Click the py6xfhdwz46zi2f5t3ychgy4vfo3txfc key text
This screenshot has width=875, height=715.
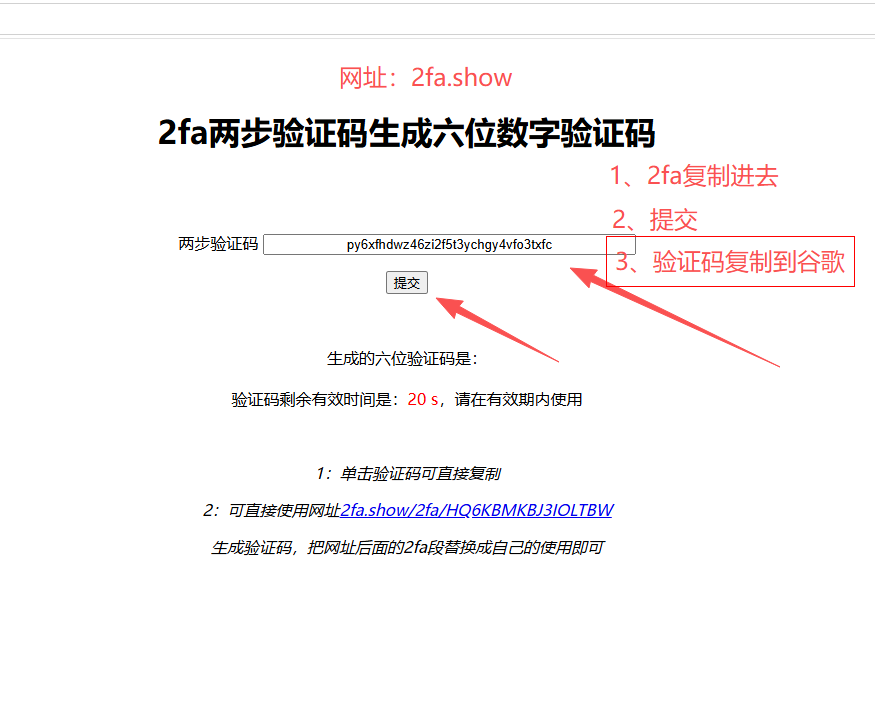coord(449,245)
